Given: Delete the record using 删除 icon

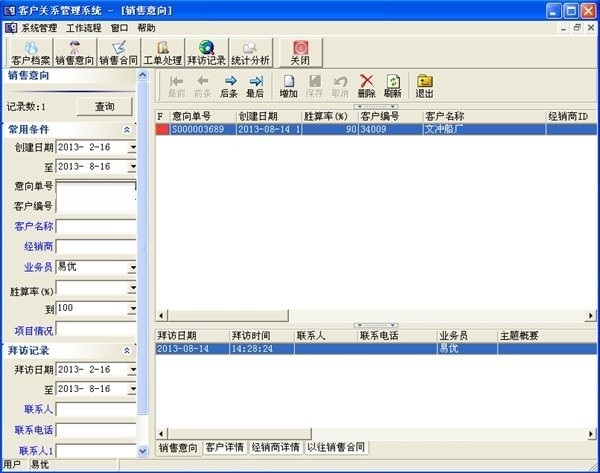Looking at the screenshot, I should click(x=367, y=86).
